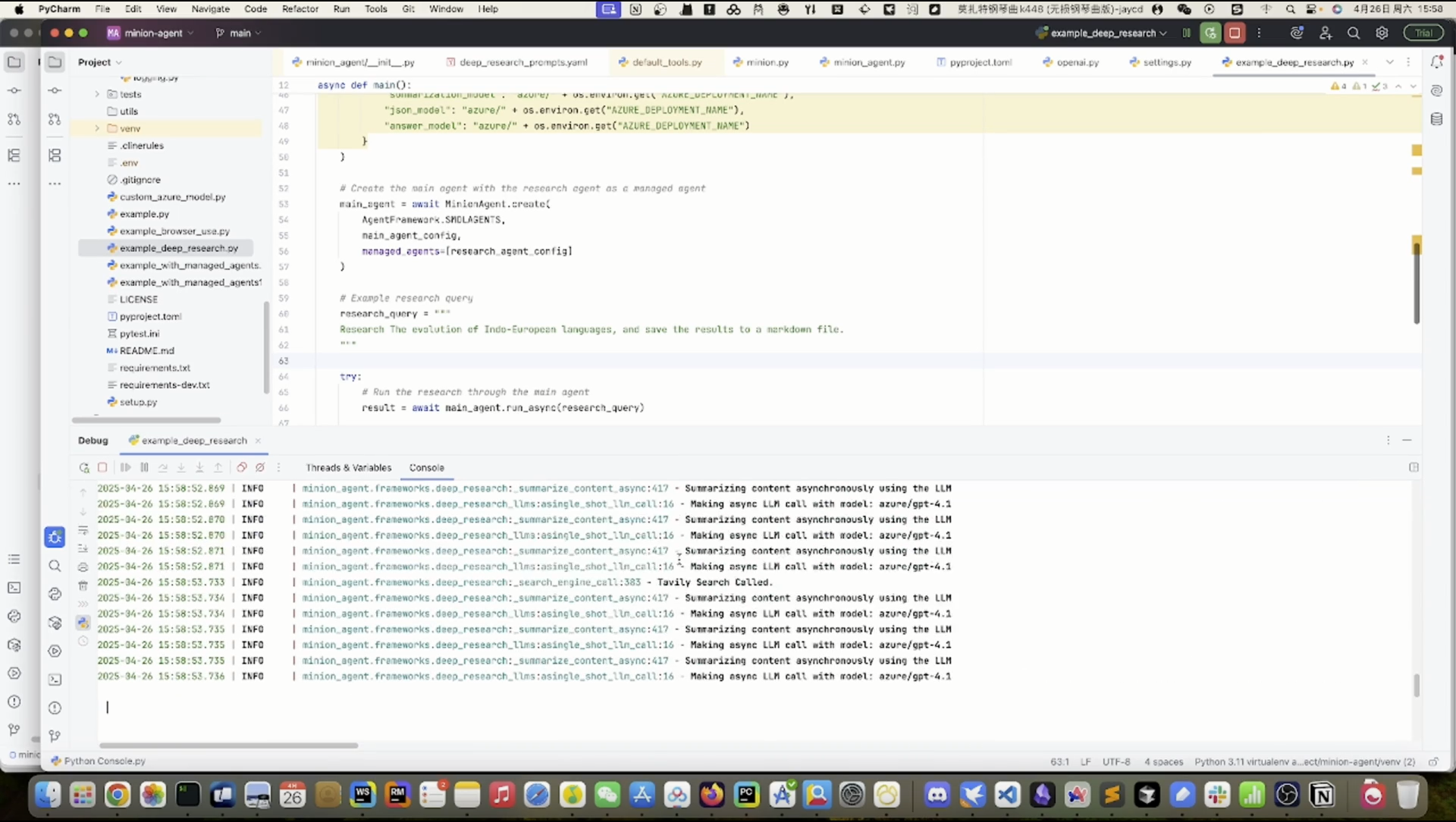Click line:column 63:1 indicator
The height and width of the screenshot is (822, 1456).
[1059, 761]
